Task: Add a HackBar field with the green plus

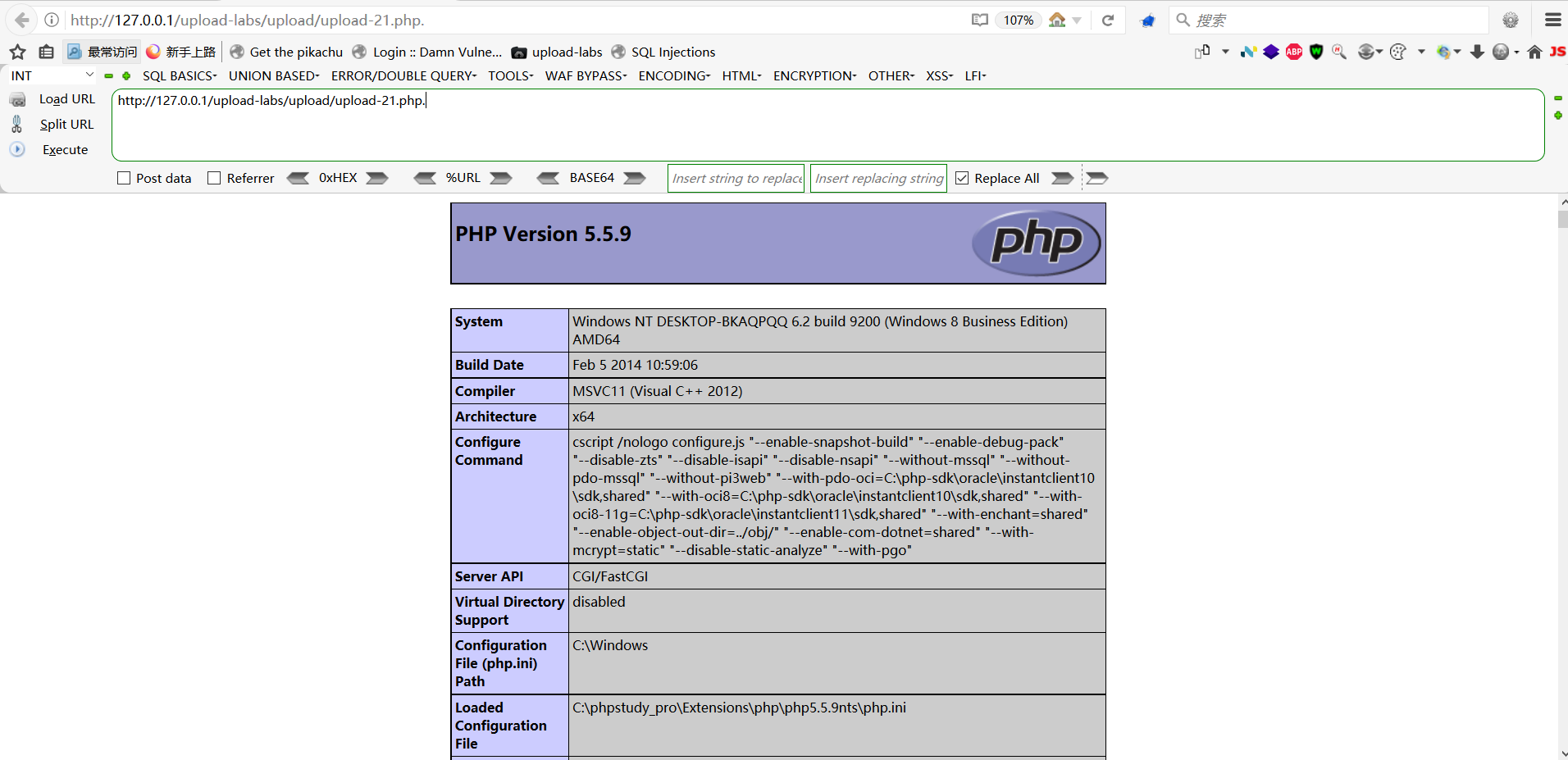Action: [126, 75]
